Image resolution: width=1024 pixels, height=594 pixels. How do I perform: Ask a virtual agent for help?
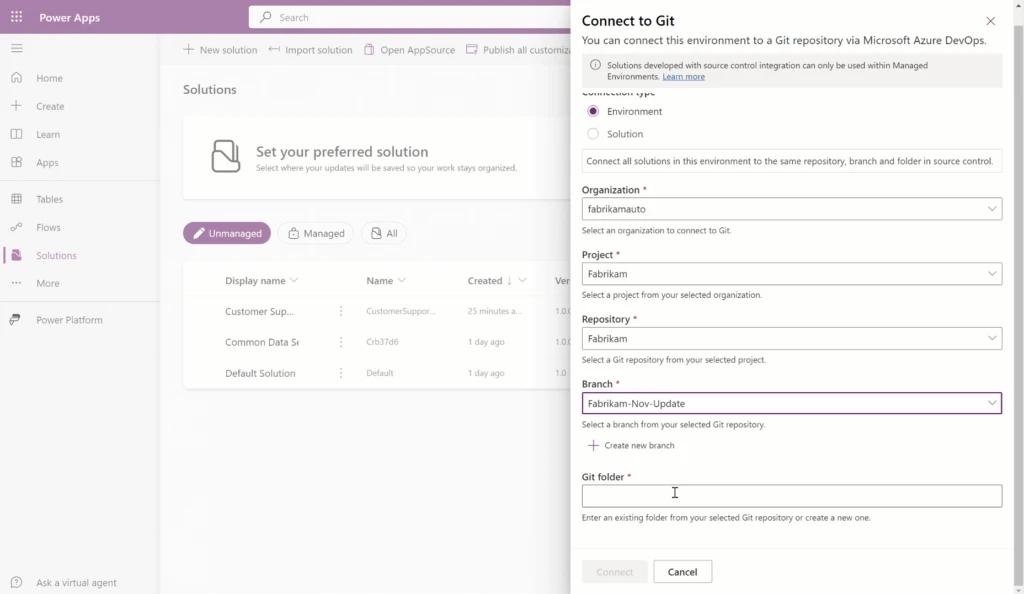coord(76,583)
